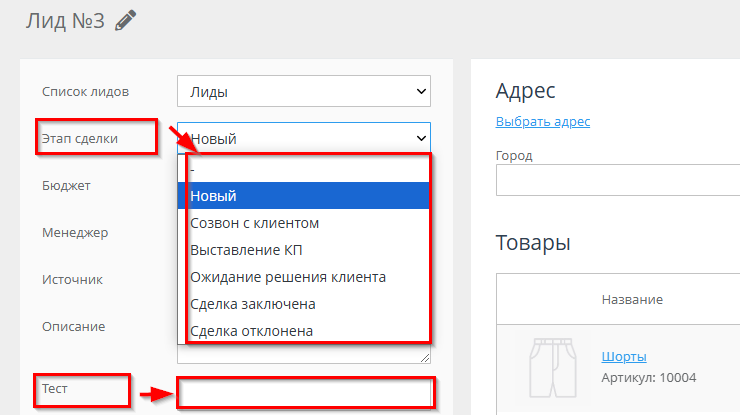Select Сделка отклонена option
Image resolution: width=740 pixels, height=415 pixels.
pos(303,330)
